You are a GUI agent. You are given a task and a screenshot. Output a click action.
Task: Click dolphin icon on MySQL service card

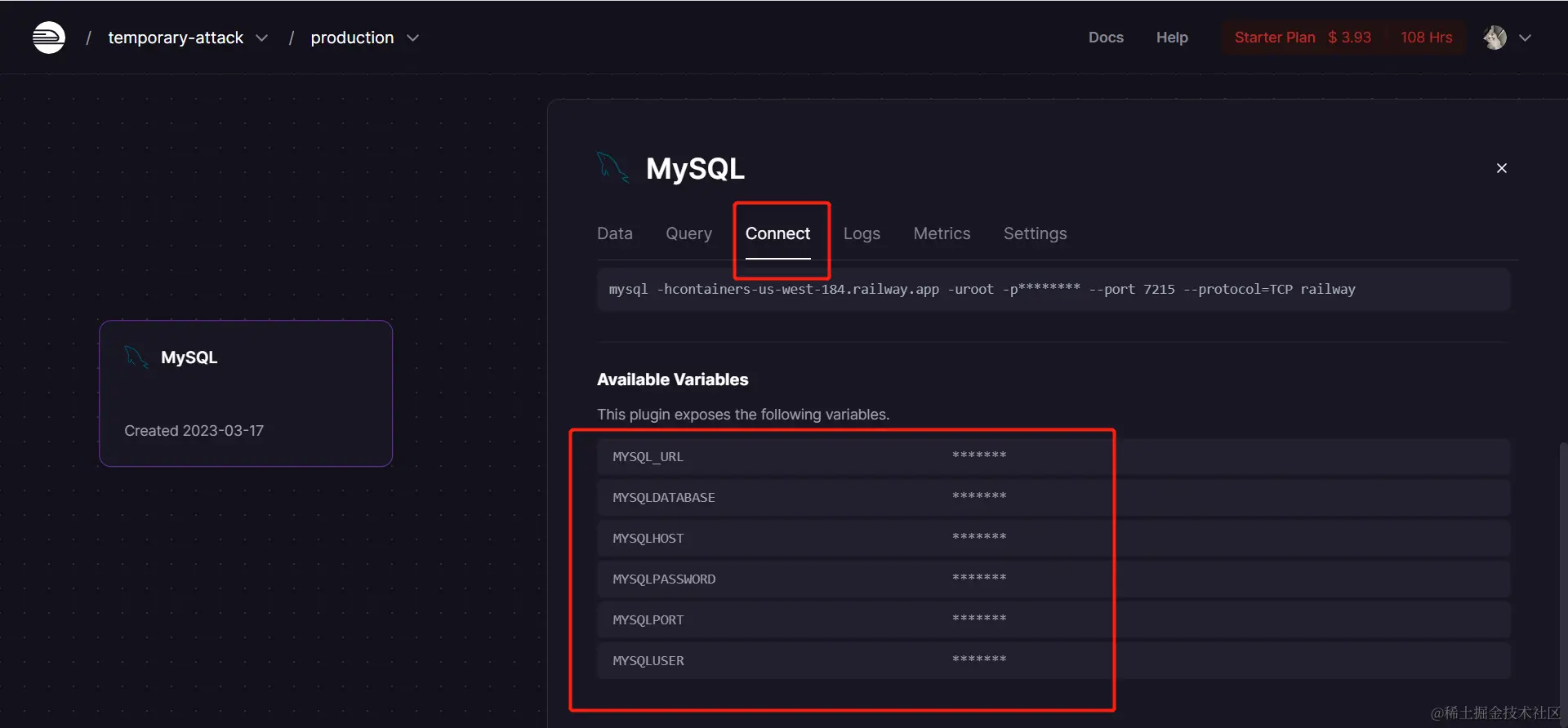(x=136, y=357)
